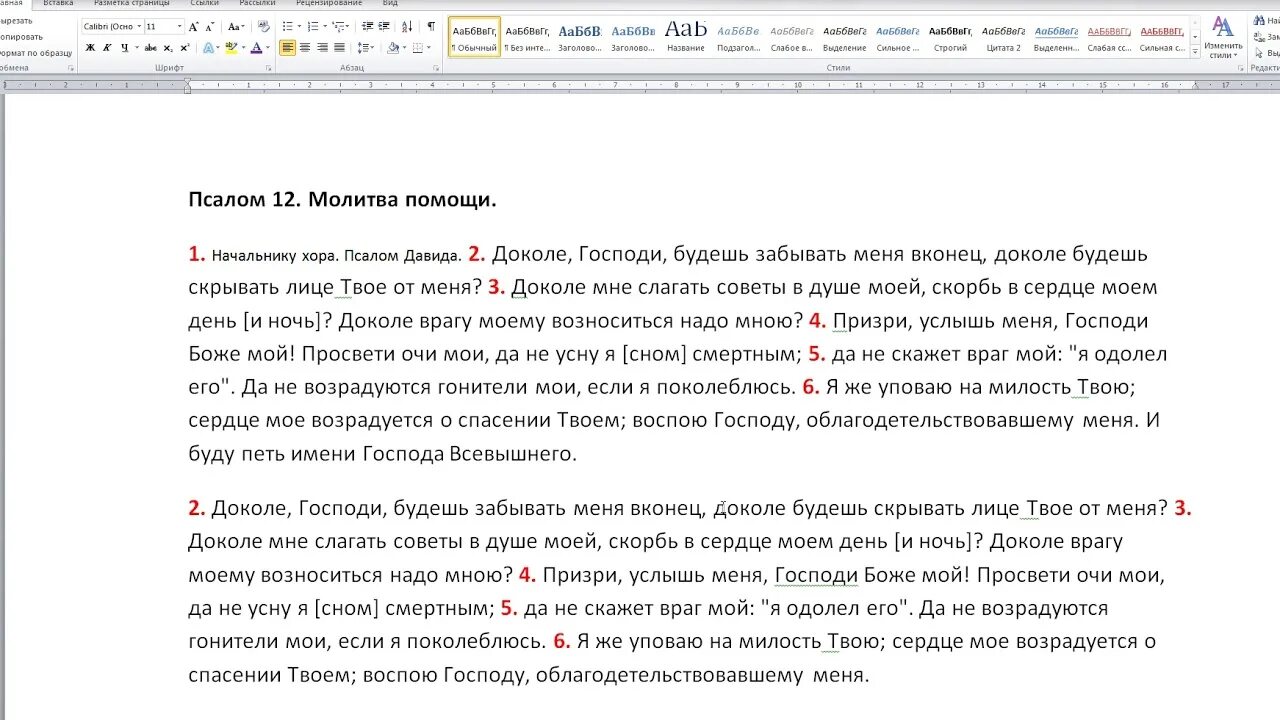Sort text alphabetically (A-Я arrow)
The width and height of the screenshot is (1280, 720).
(x=407, y=26)
